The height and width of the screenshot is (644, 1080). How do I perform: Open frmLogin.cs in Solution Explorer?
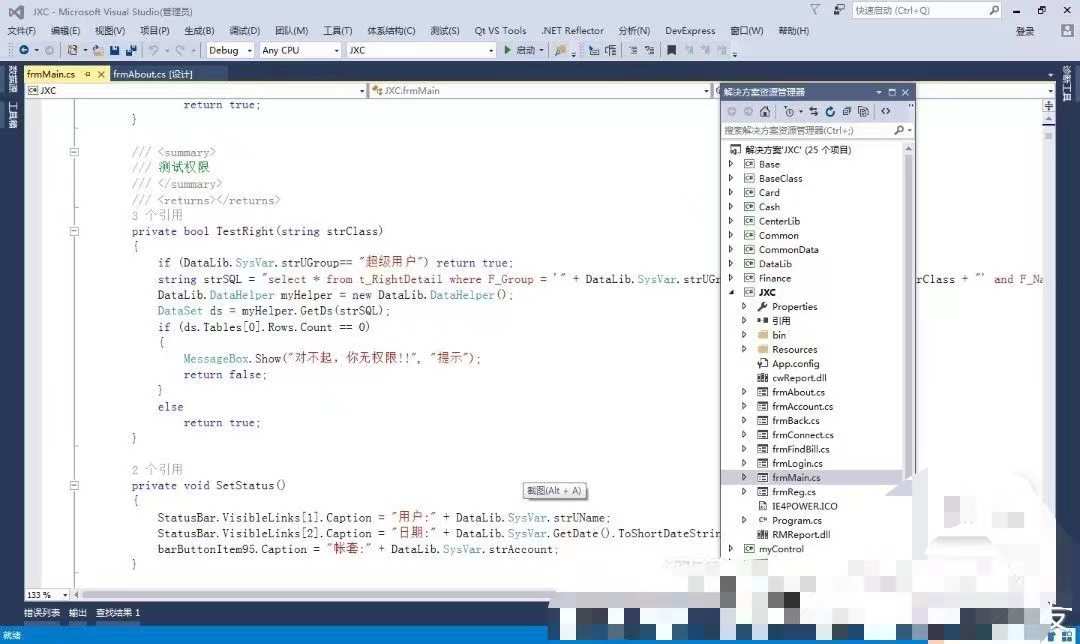pyautogui.click(x=797, y=464)
